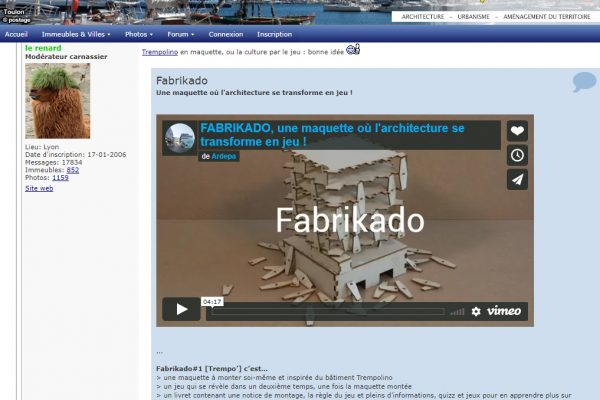Screen dimensions: 600x400
Task: Open the Inscription page
Action: tap(274, 34)
